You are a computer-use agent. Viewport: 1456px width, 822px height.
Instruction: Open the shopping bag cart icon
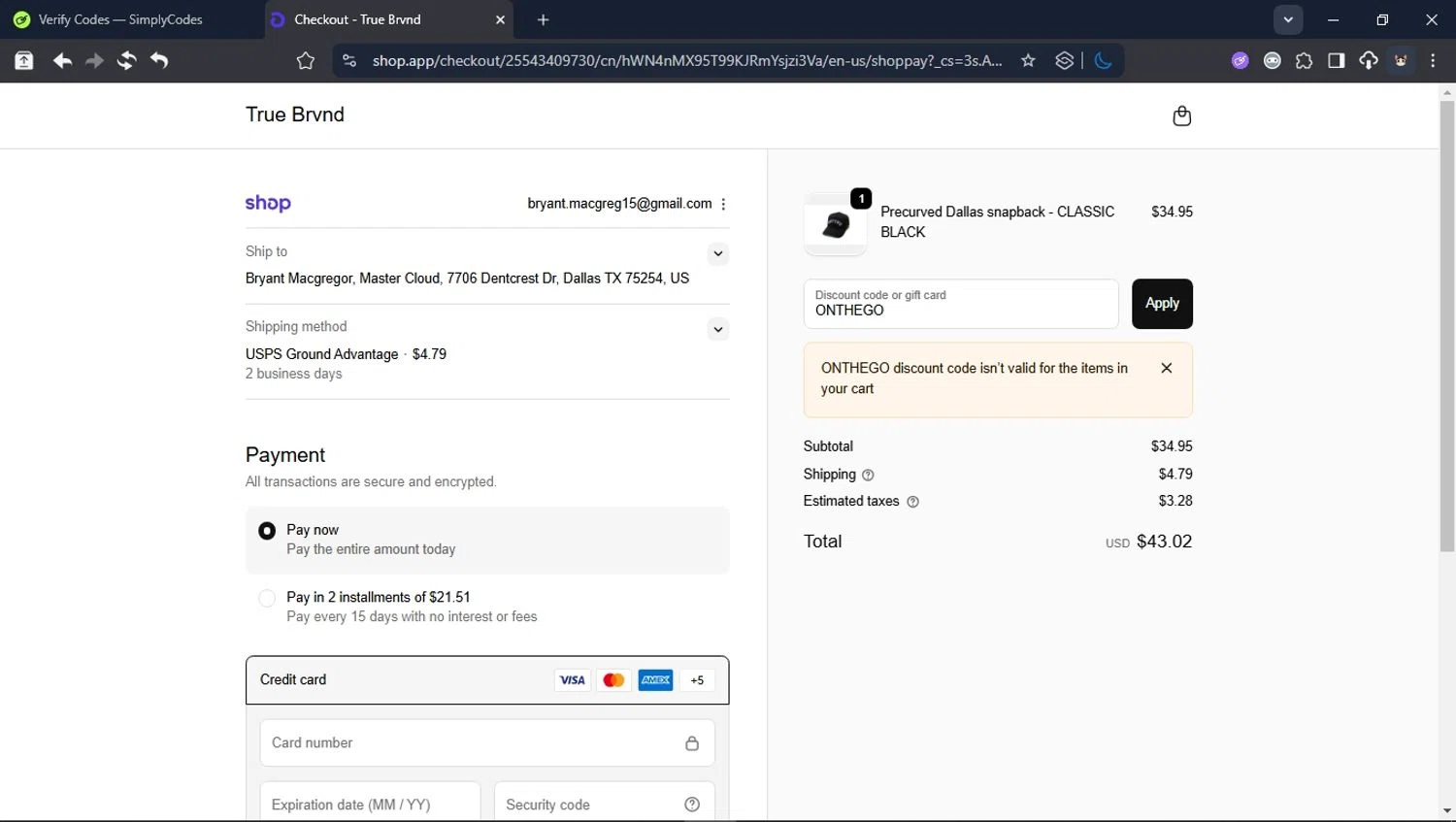(1181, 115)
